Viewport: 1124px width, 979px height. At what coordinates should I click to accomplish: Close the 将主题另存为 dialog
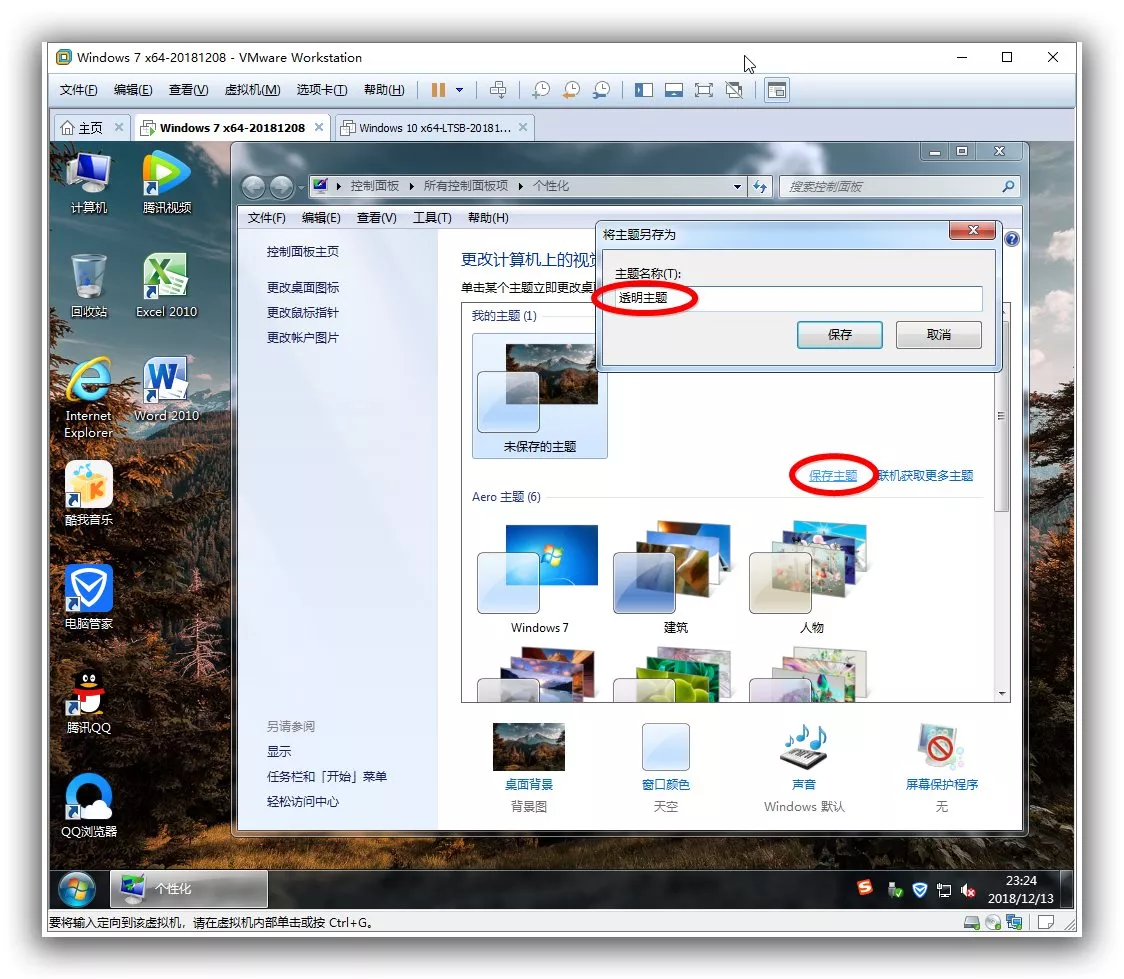click(972, 230)
